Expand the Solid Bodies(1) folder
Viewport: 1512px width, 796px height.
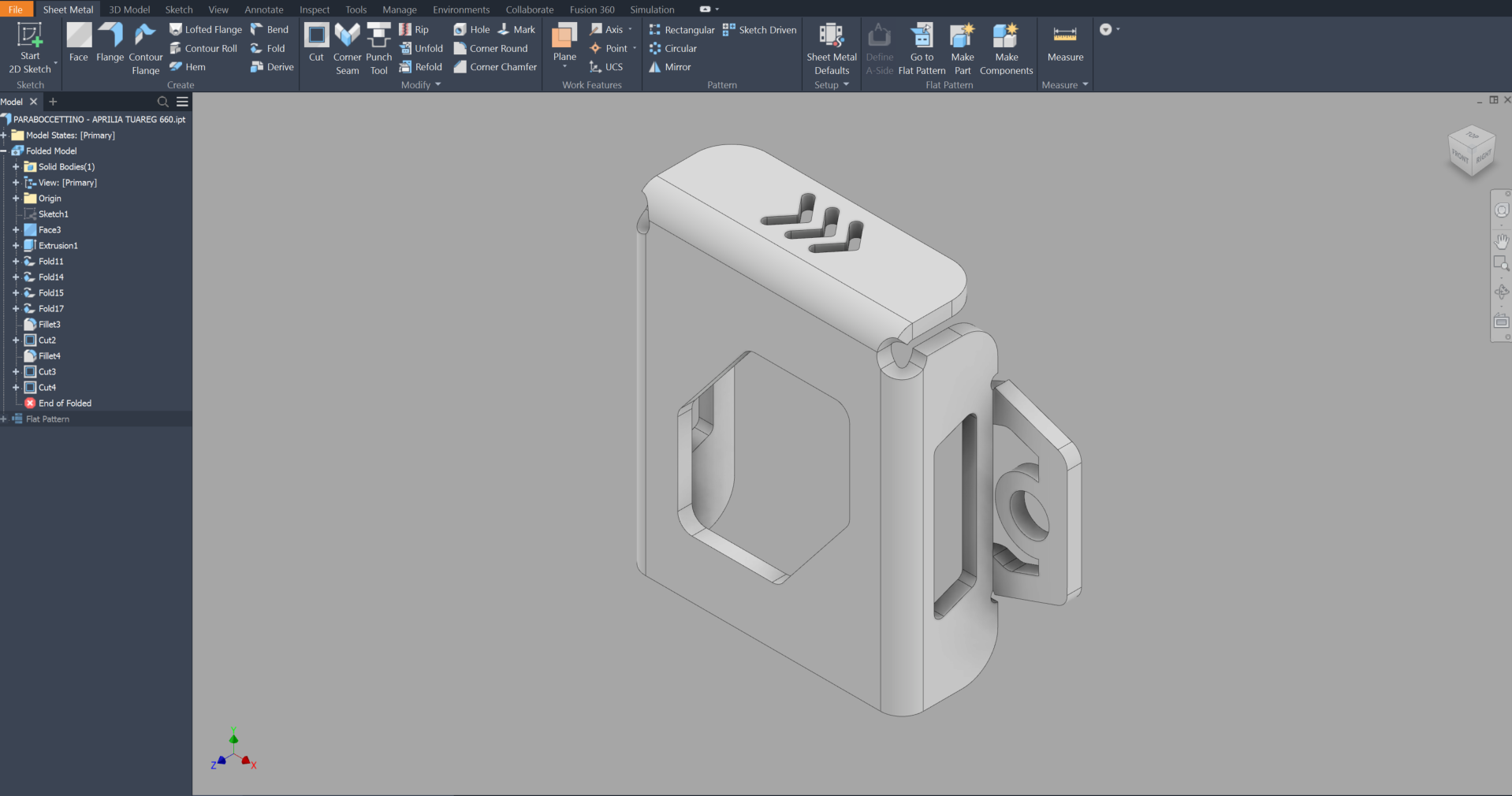click(x=16, y=167)
